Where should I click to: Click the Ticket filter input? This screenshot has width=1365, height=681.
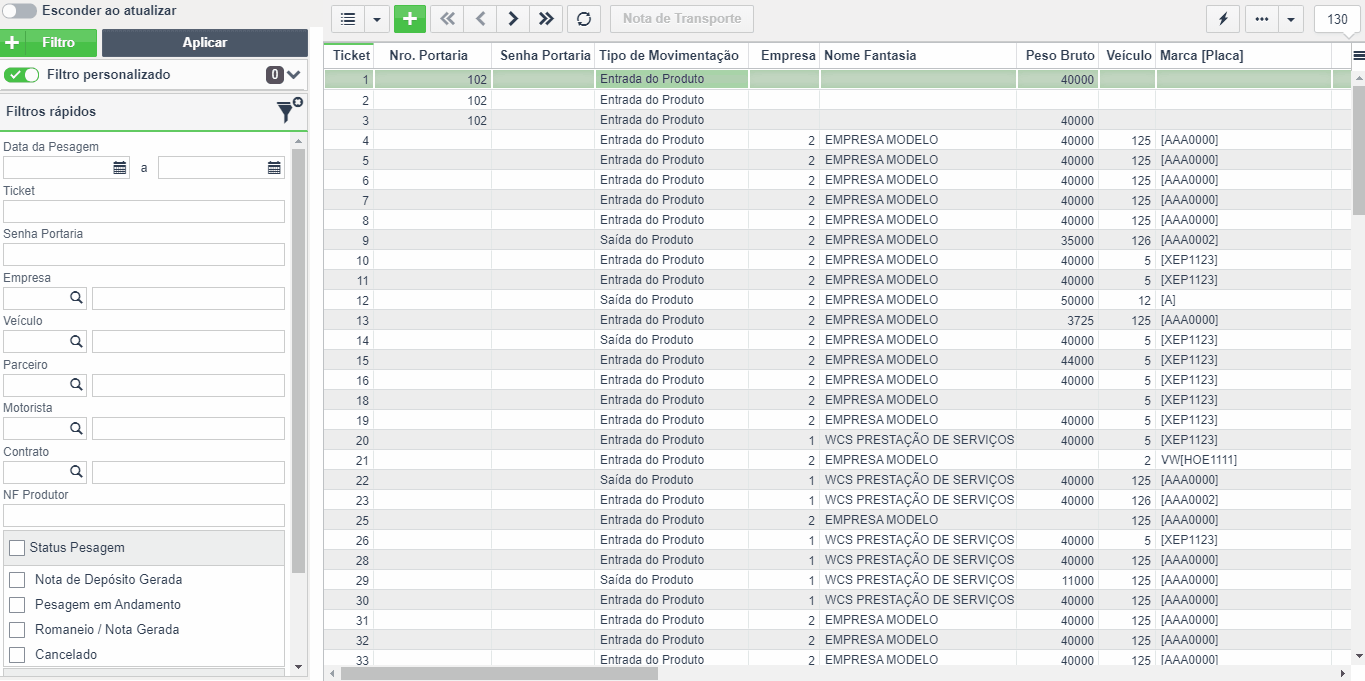click(144, 211)
